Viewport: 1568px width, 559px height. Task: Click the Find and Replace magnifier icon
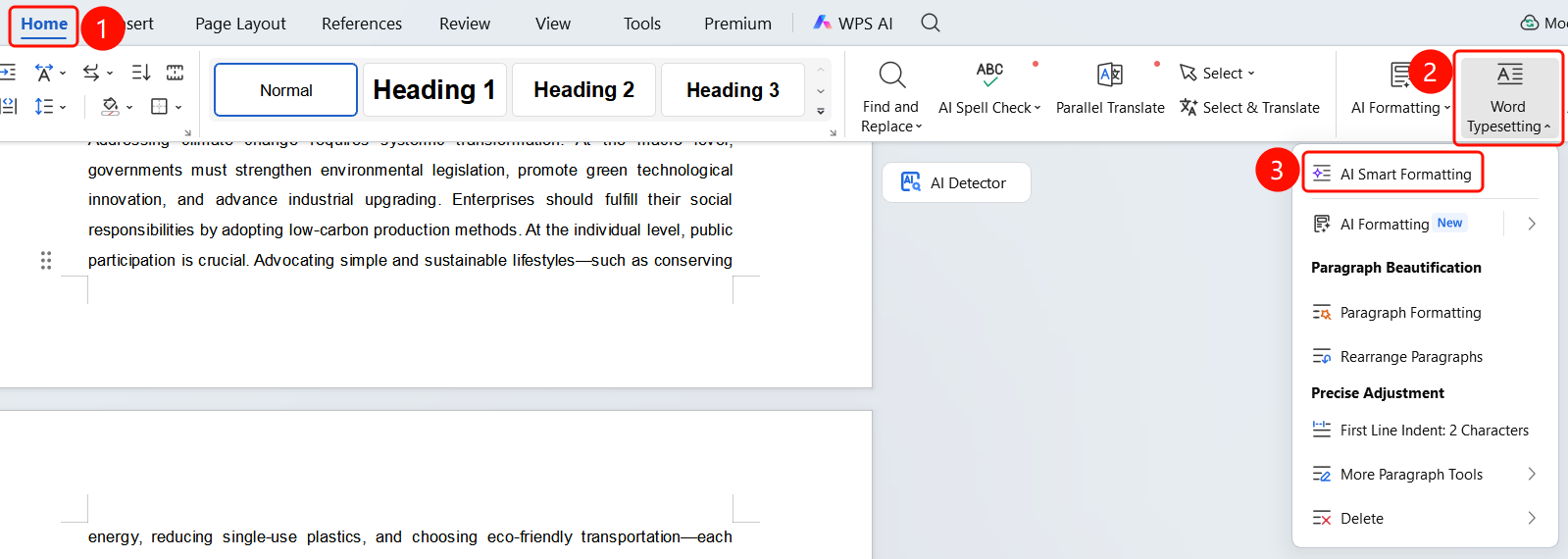pyautogui.click(x=891, y=76)
